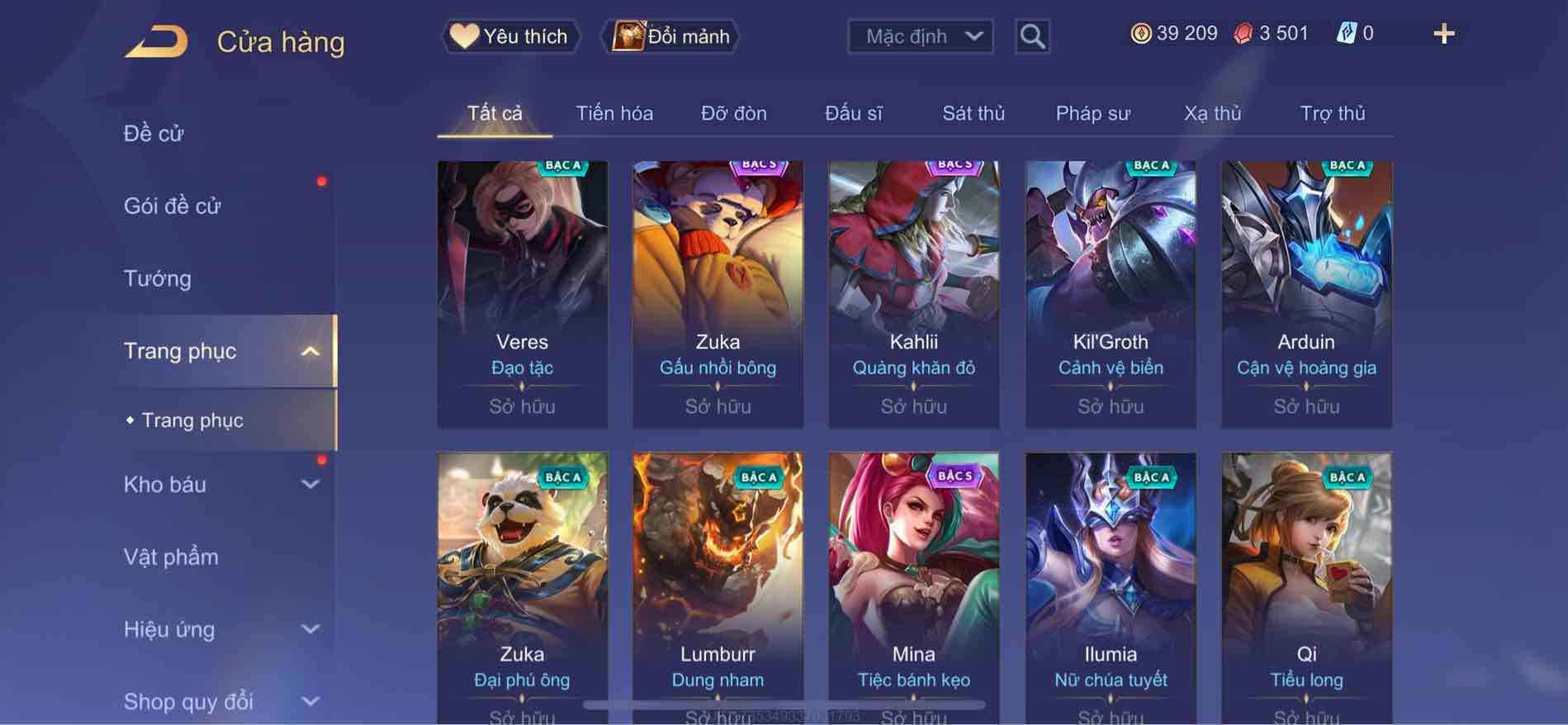Collapse the Trang phục sidebar section
This screenshot has width=1568, height=725.
point(310,352)
